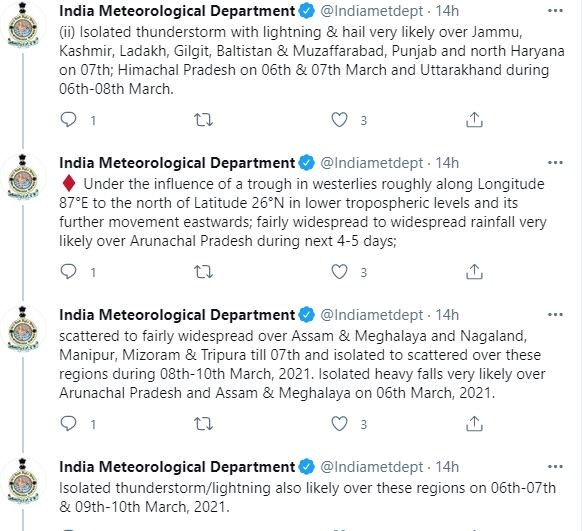
Task: Reply to the Assam & Meghalaya tweet
Action: pyautogui.click(x=68, y=423)
